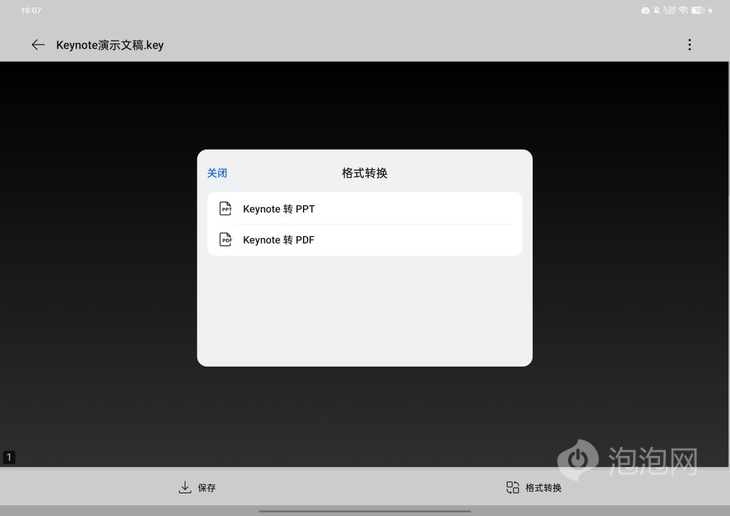This screenshot has height=516, width=730.
Task: Open the three-dot more options menu
Action: click(x=689, y=45)
